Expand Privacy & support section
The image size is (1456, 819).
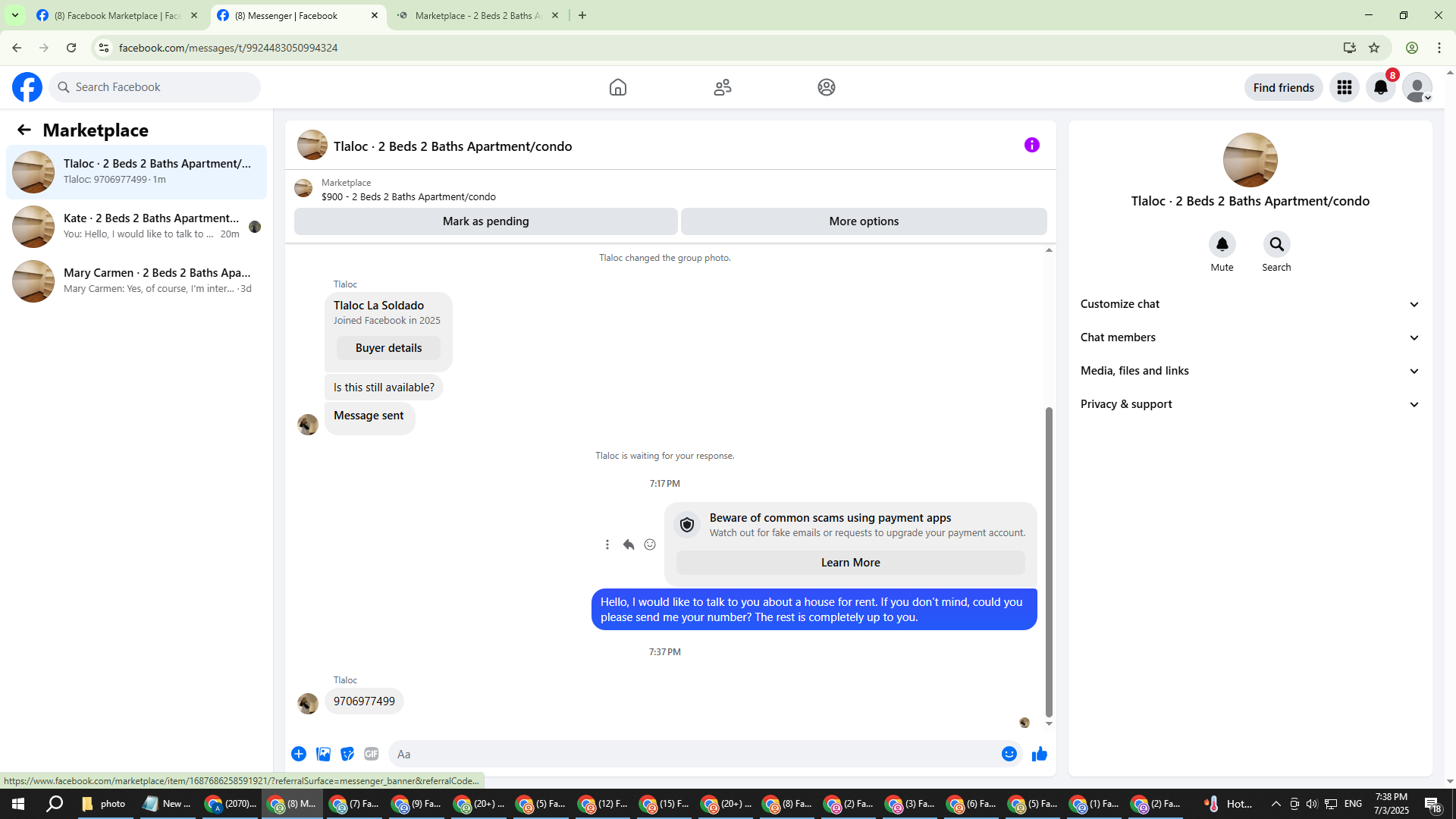pyautogui.click(x=1249, y=404)
